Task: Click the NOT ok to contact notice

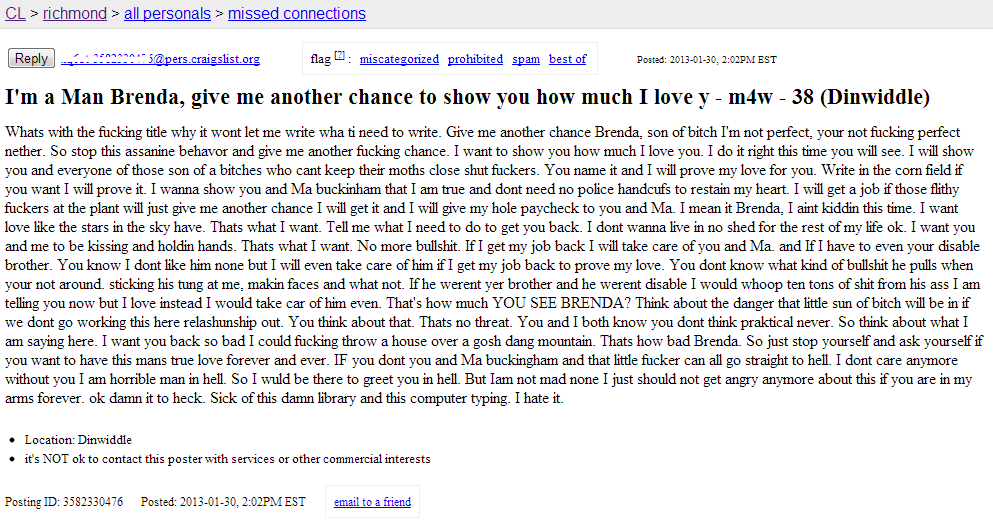Action: click(227, 459)
